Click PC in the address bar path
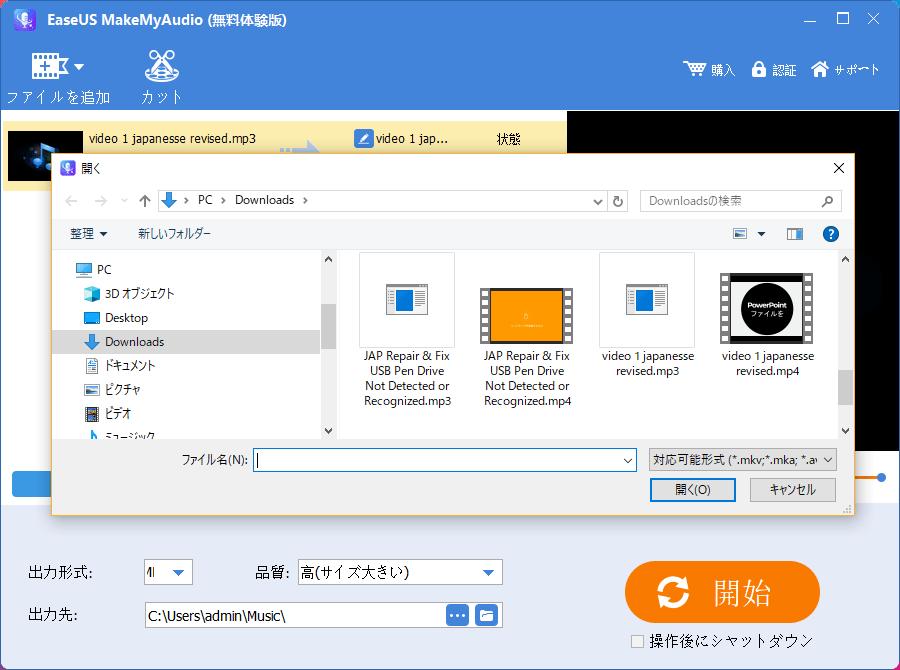The width and height of the screenshot is (900, 670). click(205, 200)
